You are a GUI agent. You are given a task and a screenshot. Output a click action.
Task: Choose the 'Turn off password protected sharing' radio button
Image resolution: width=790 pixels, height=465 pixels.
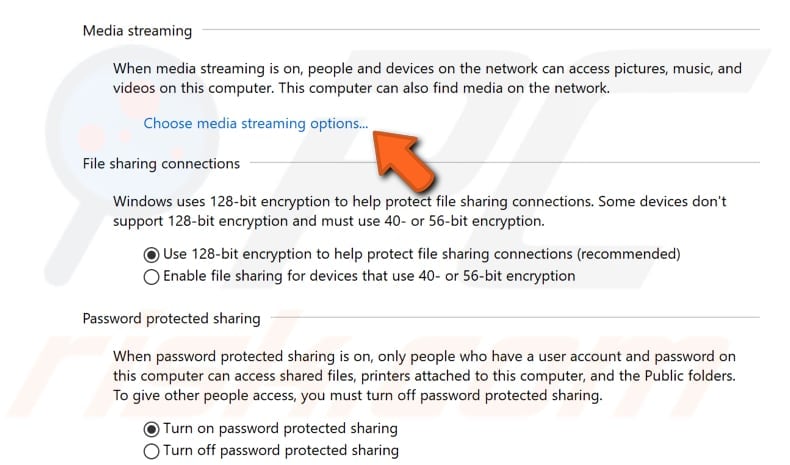coord(151,451)
